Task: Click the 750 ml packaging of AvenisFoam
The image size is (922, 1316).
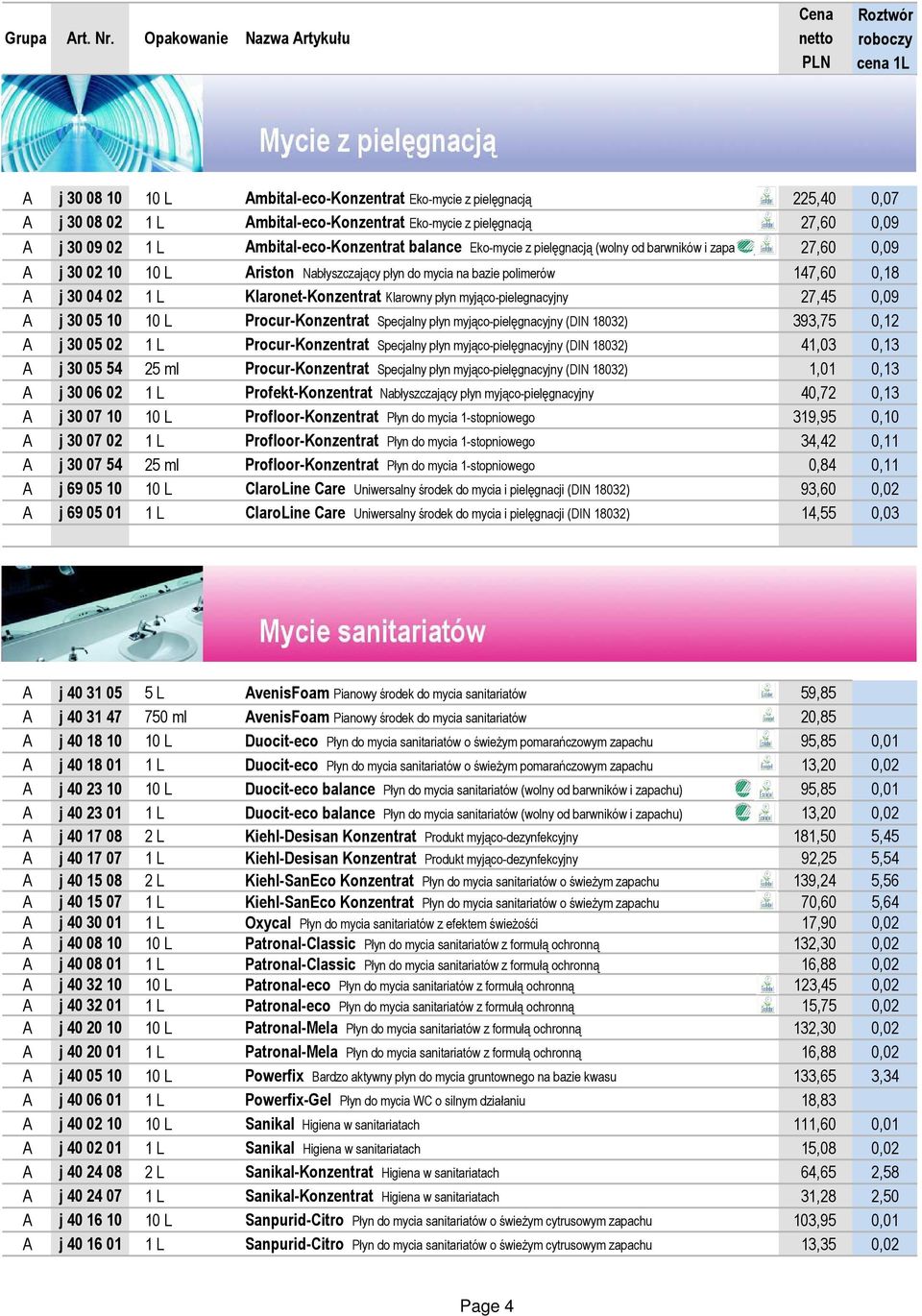Action: (x=166, y=717)
